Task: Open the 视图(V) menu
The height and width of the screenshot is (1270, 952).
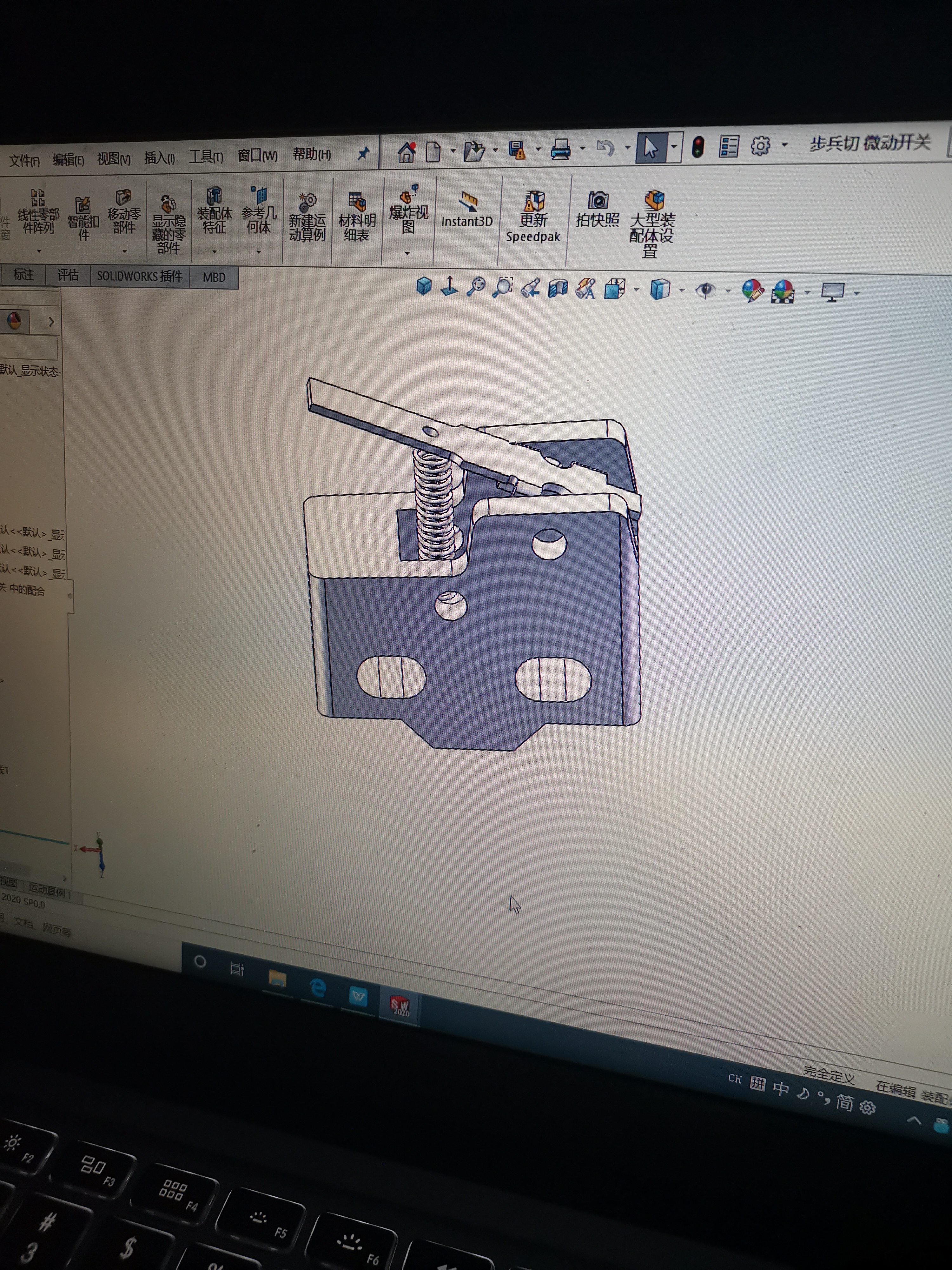Action: pyautogui.click(x=114, y=158)
